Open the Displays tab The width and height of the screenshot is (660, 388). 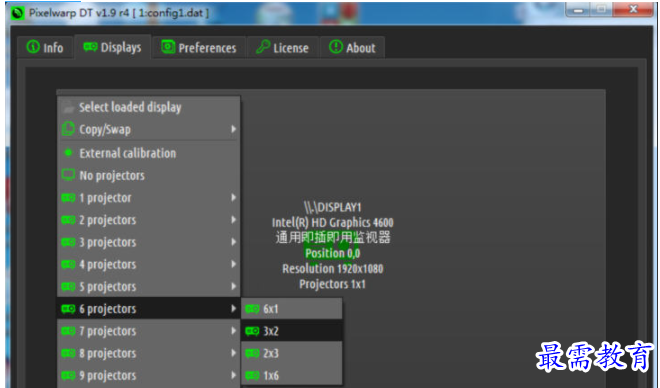click(112, 47)
